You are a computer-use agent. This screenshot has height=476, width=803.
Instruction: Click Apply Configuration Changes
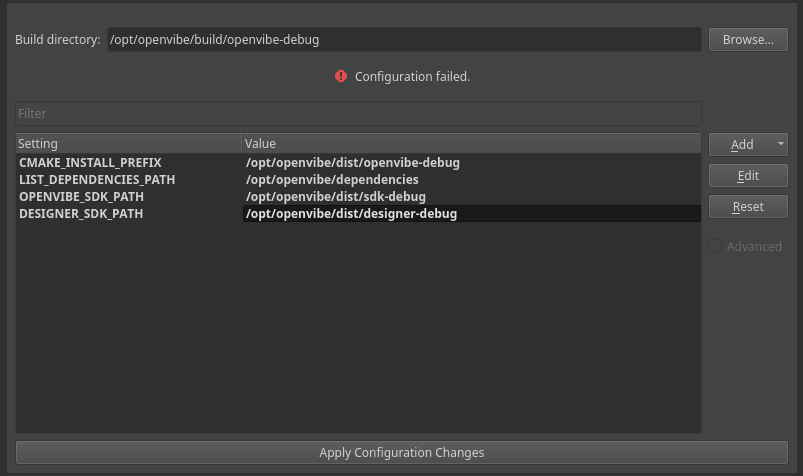[x=401, y=453]
